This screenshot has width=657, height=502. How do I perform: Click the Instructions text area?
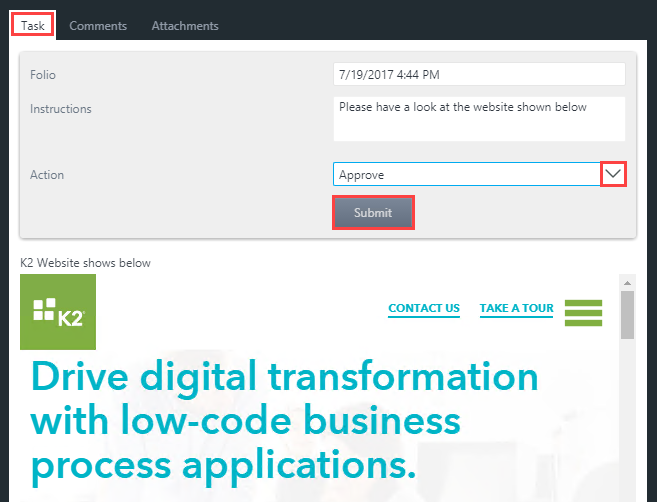(x=479, y=119)
